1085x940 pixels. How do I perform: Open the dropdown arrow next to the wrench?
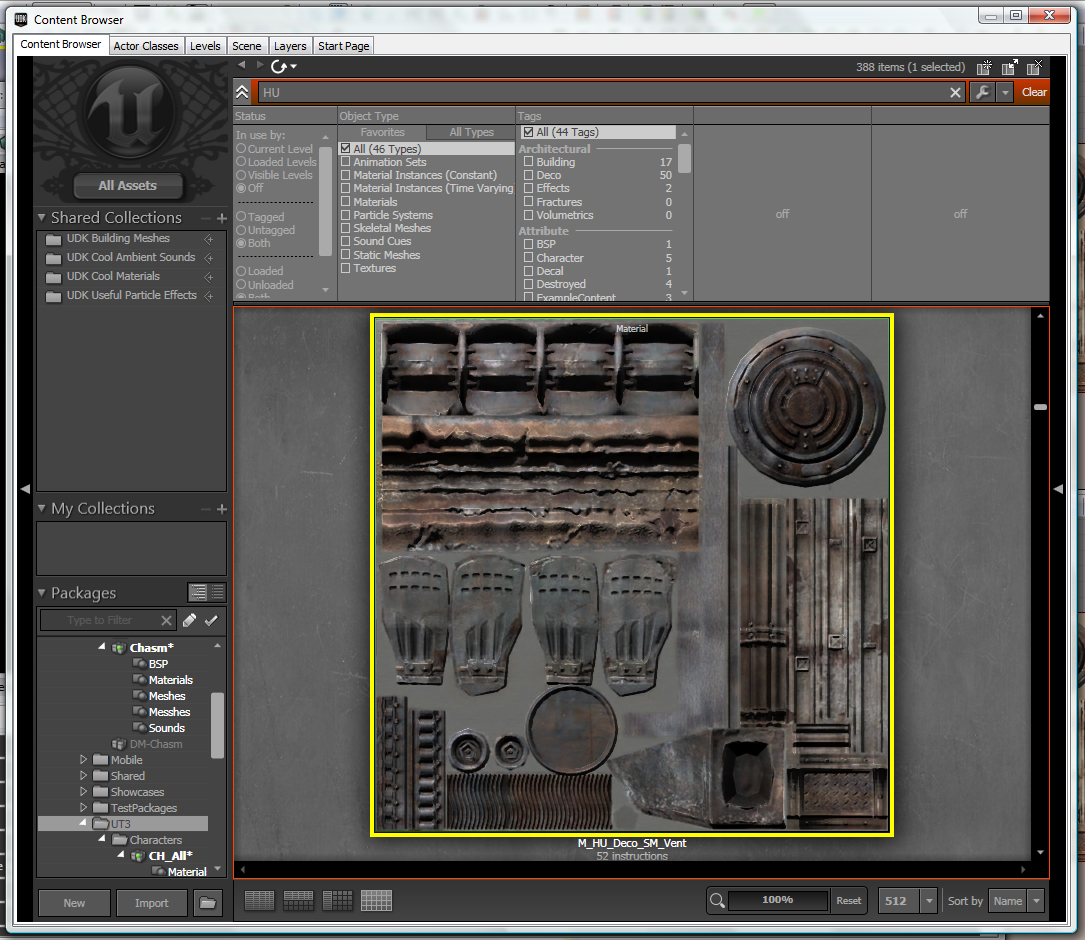[x=1005, y=92]
